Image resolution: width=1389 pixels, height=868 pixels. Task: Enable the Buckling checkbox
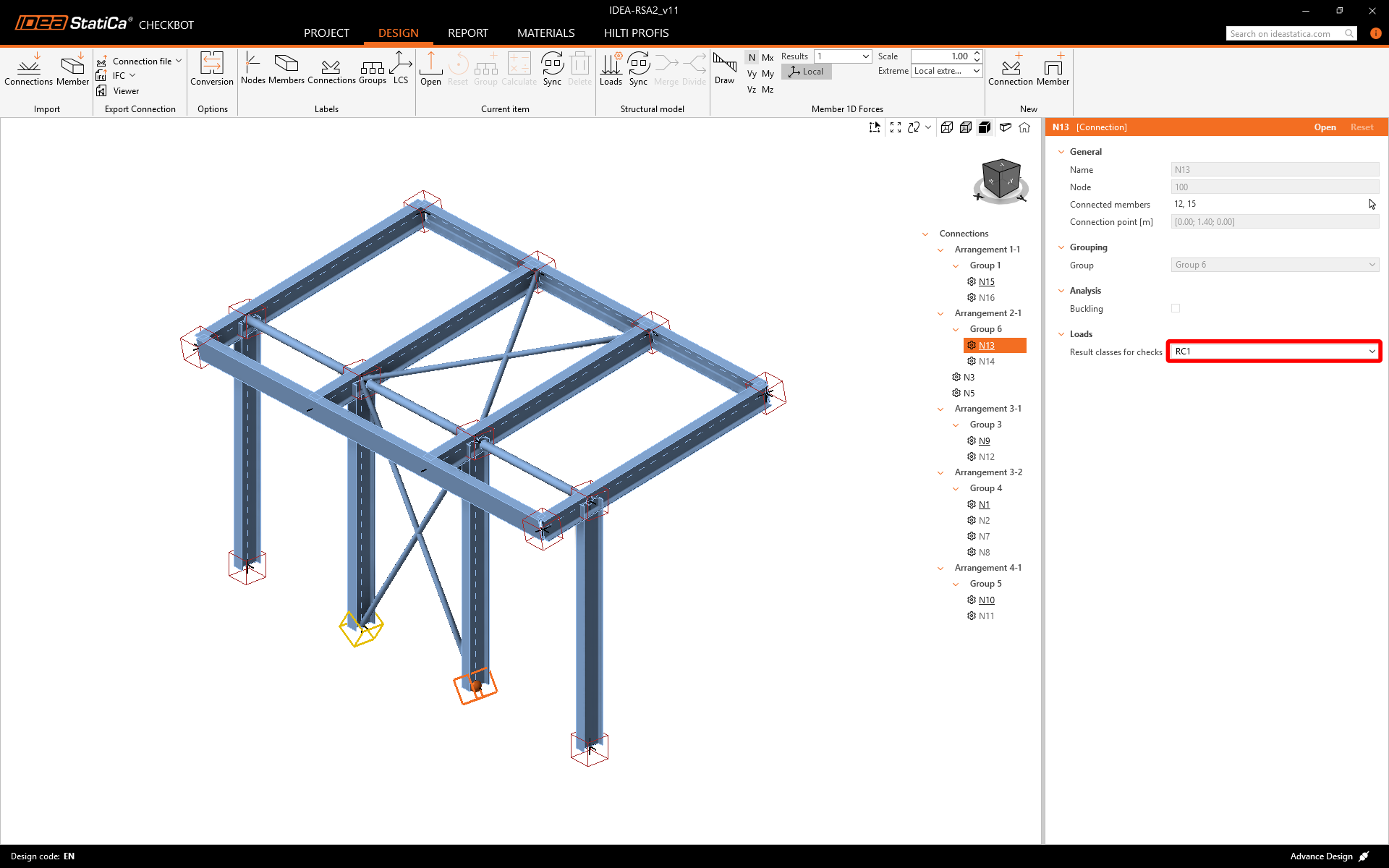[1176, 308]
